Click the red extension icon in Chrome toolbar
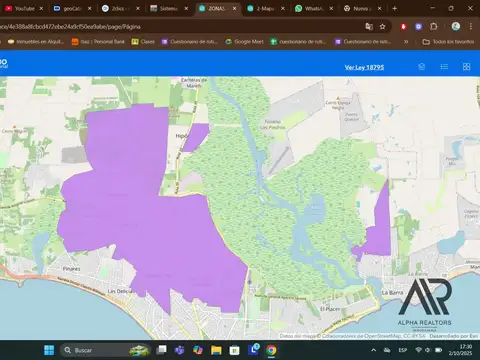 403,26
